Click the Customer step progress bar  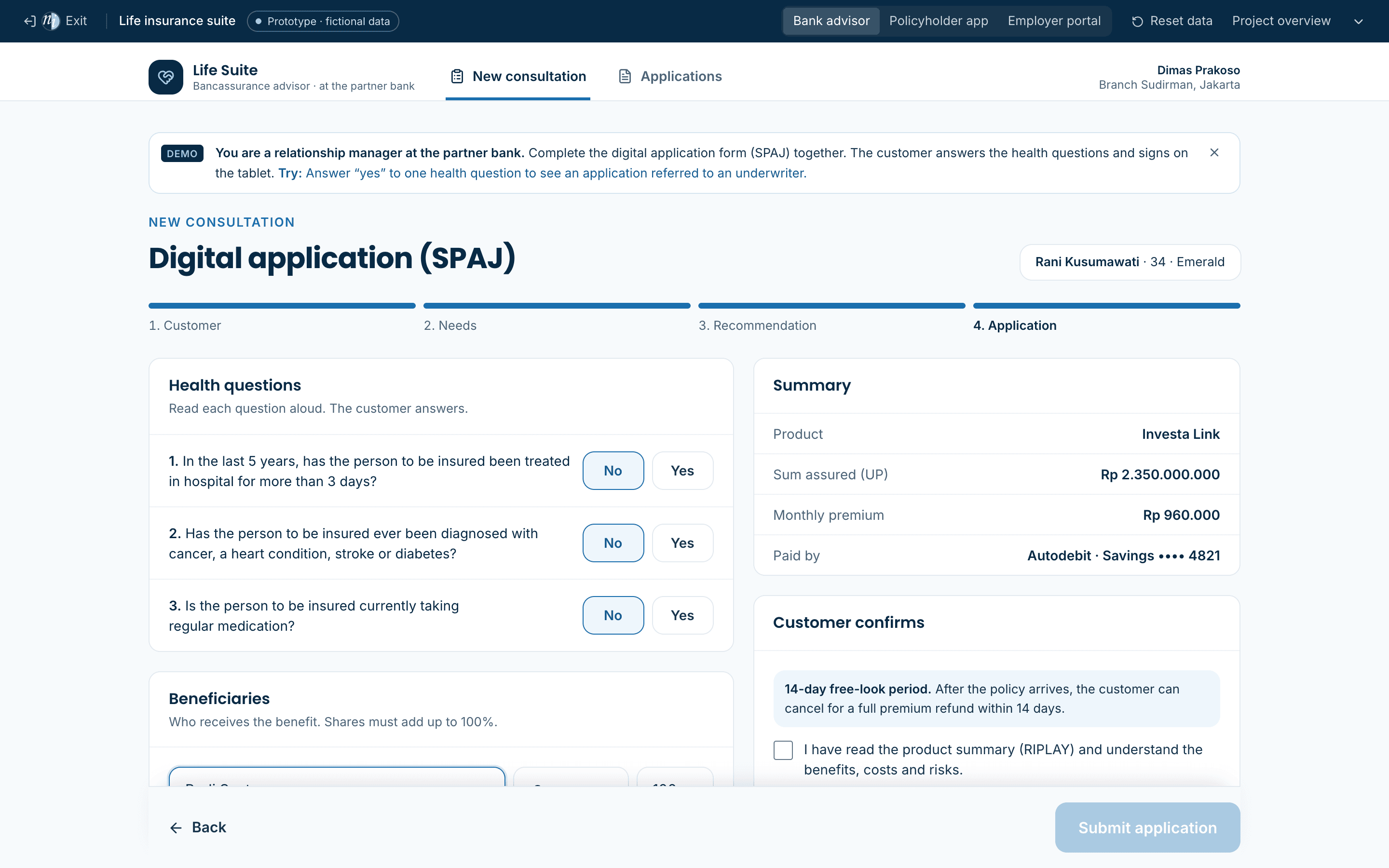(x=282, y=306)
